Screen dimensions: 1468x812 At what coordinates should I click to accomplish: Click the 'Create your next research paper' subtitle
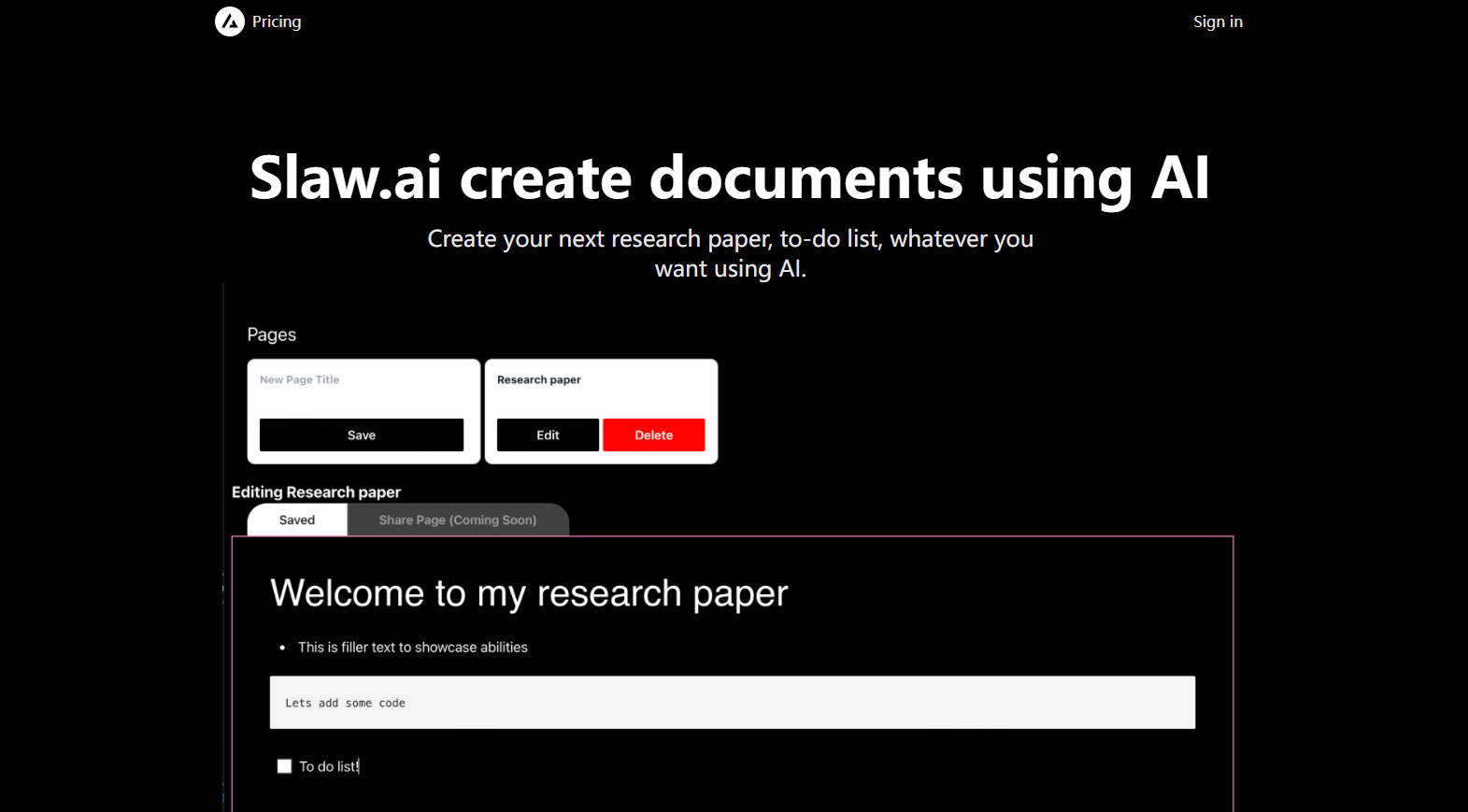pyautogui.click(x=731, y=253)
